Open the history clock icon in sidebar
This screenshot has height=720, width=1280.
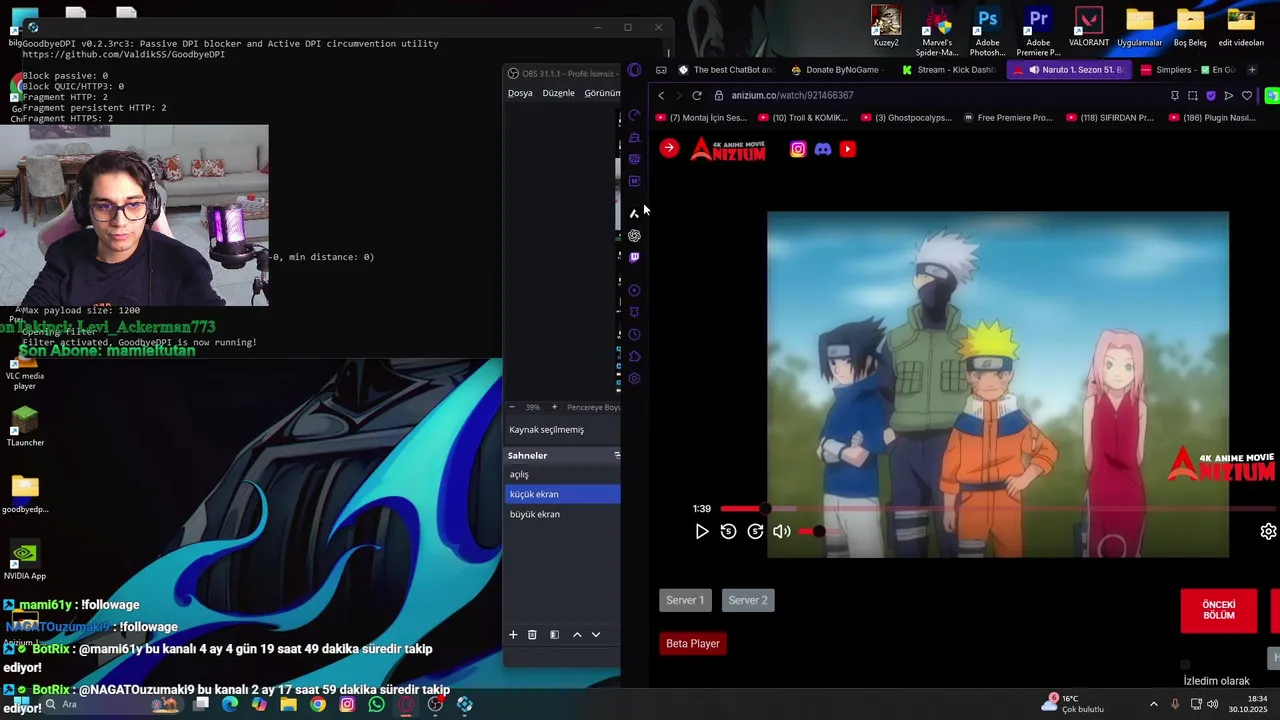pos(634,335)
